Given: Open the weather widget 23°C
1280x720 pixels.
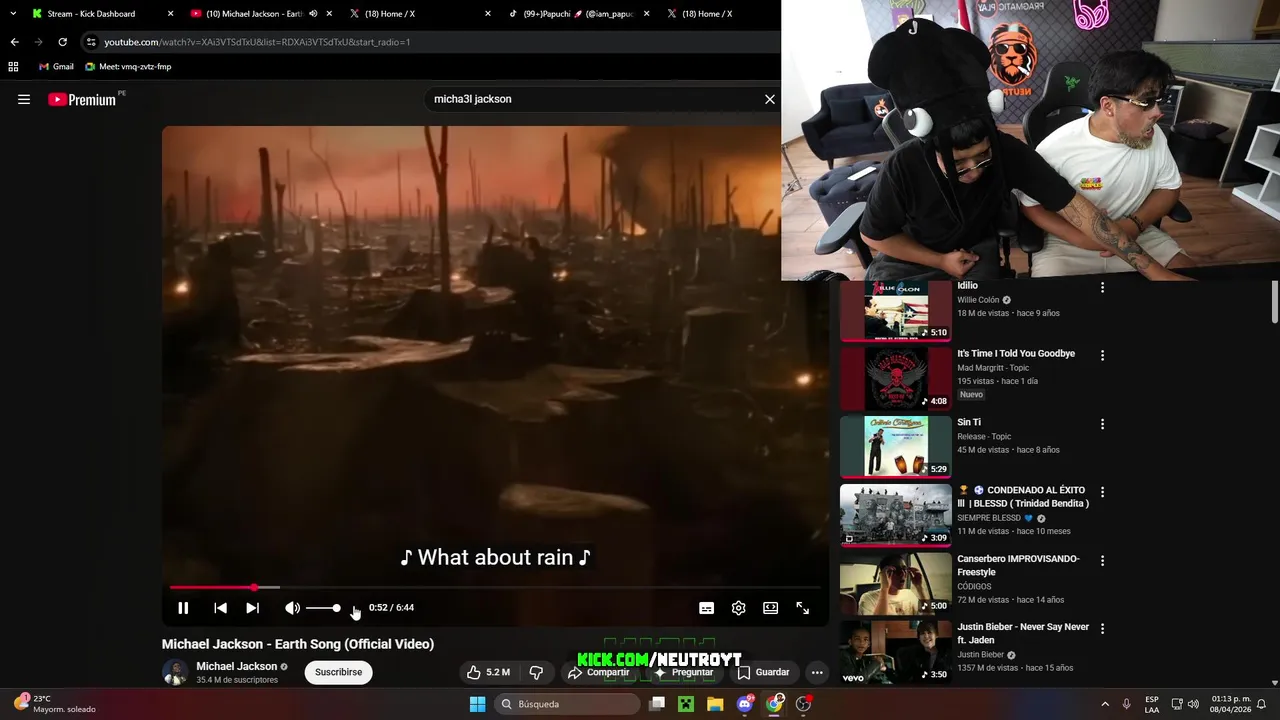Looking at the screenshot, I should 55,704.
